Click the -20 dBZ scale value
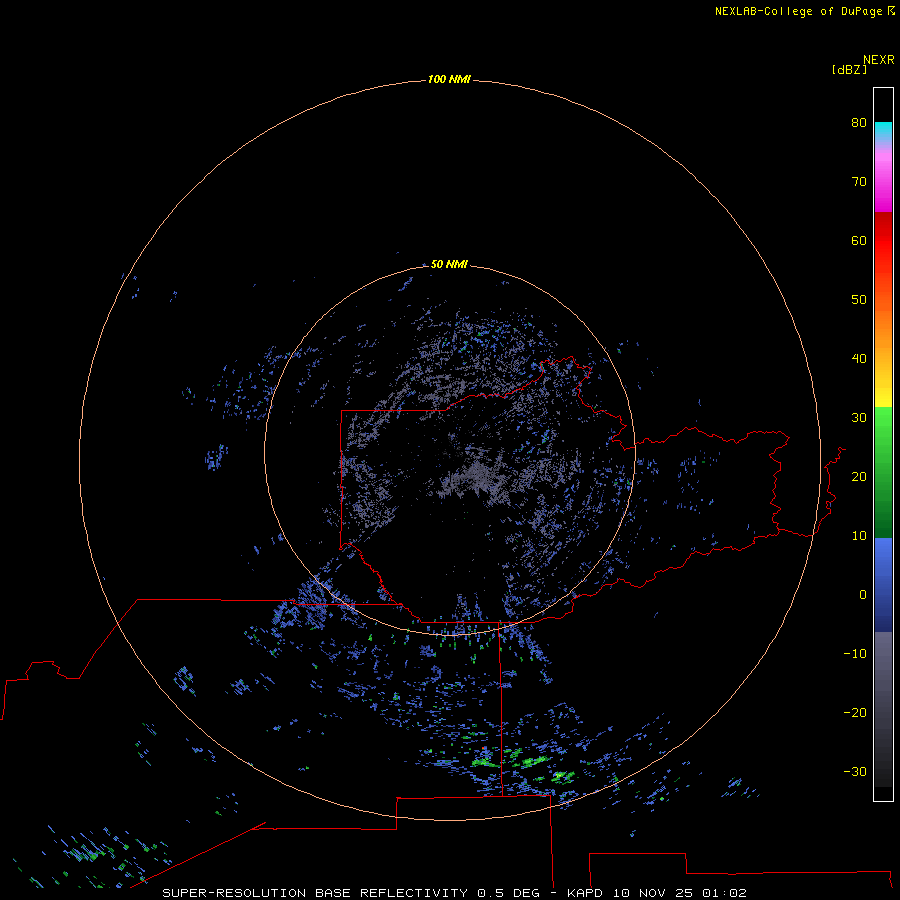 click(855, 712)
